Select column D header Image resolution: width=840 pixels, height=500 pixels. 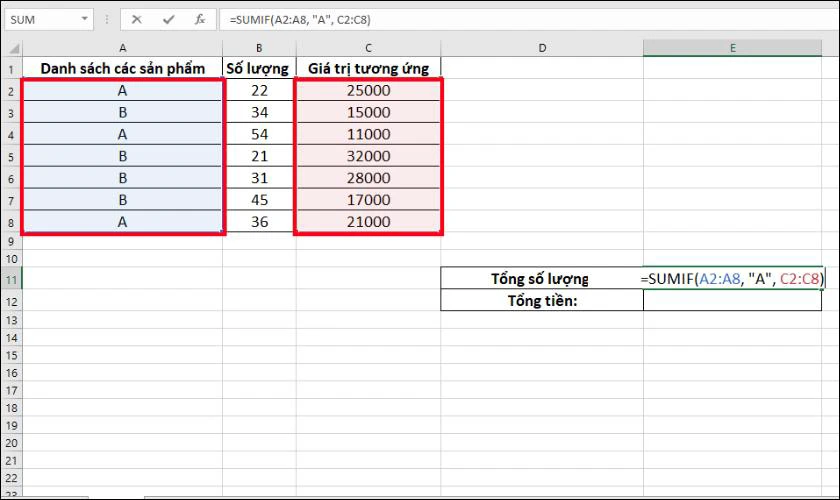click(542, 48)
